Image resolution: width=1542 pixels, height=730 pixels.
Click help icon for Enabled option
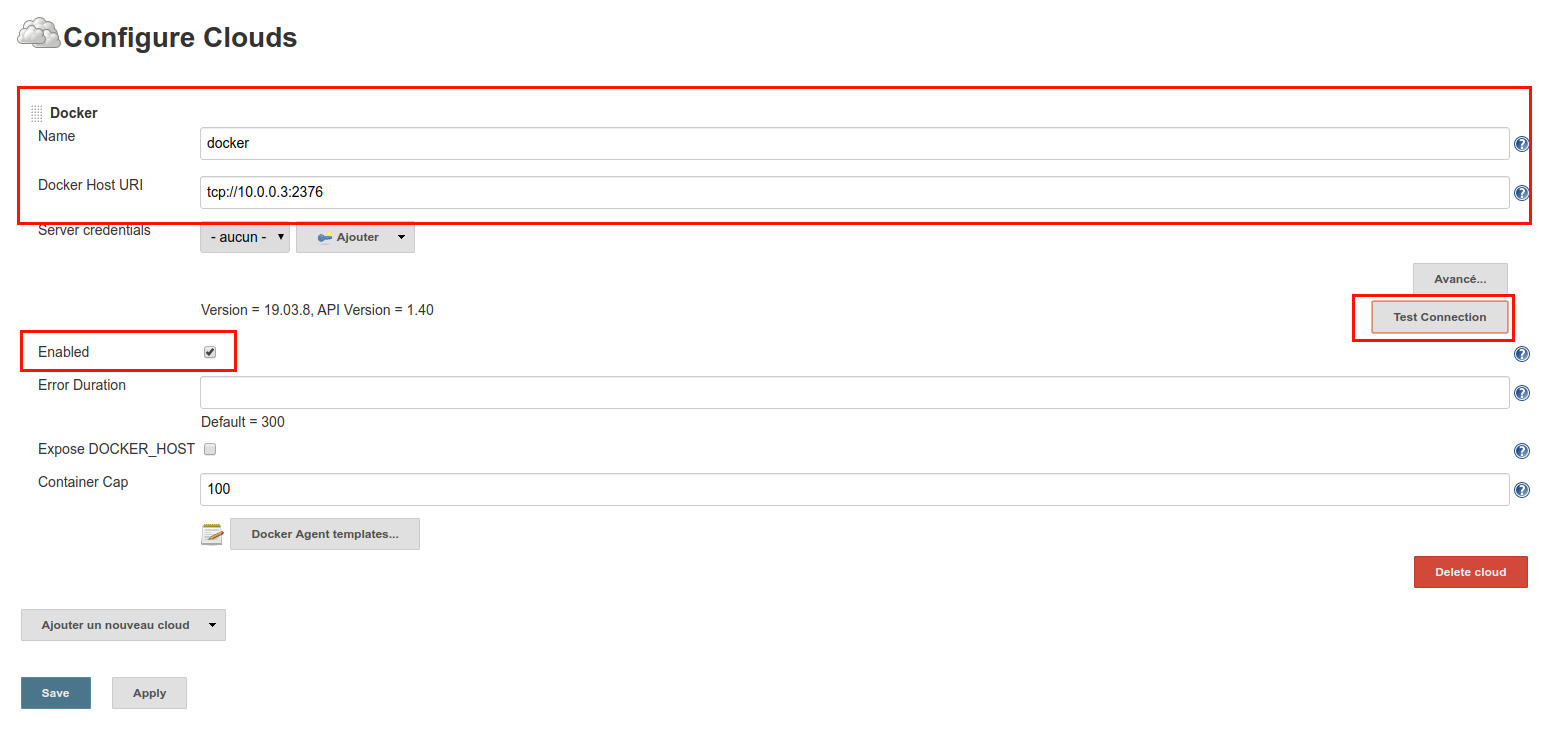coord(1521,354)
